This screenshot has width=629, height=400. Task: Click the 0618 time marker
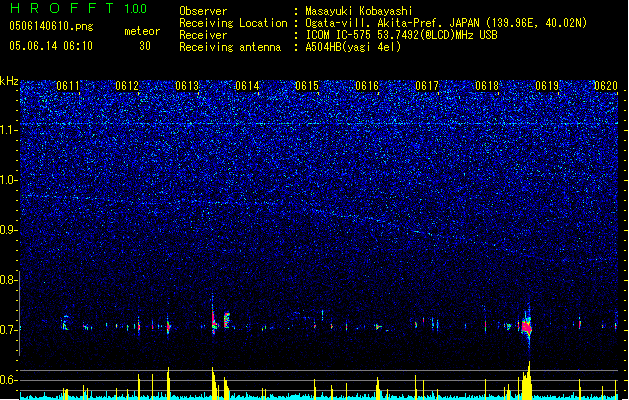click(487, 86)
